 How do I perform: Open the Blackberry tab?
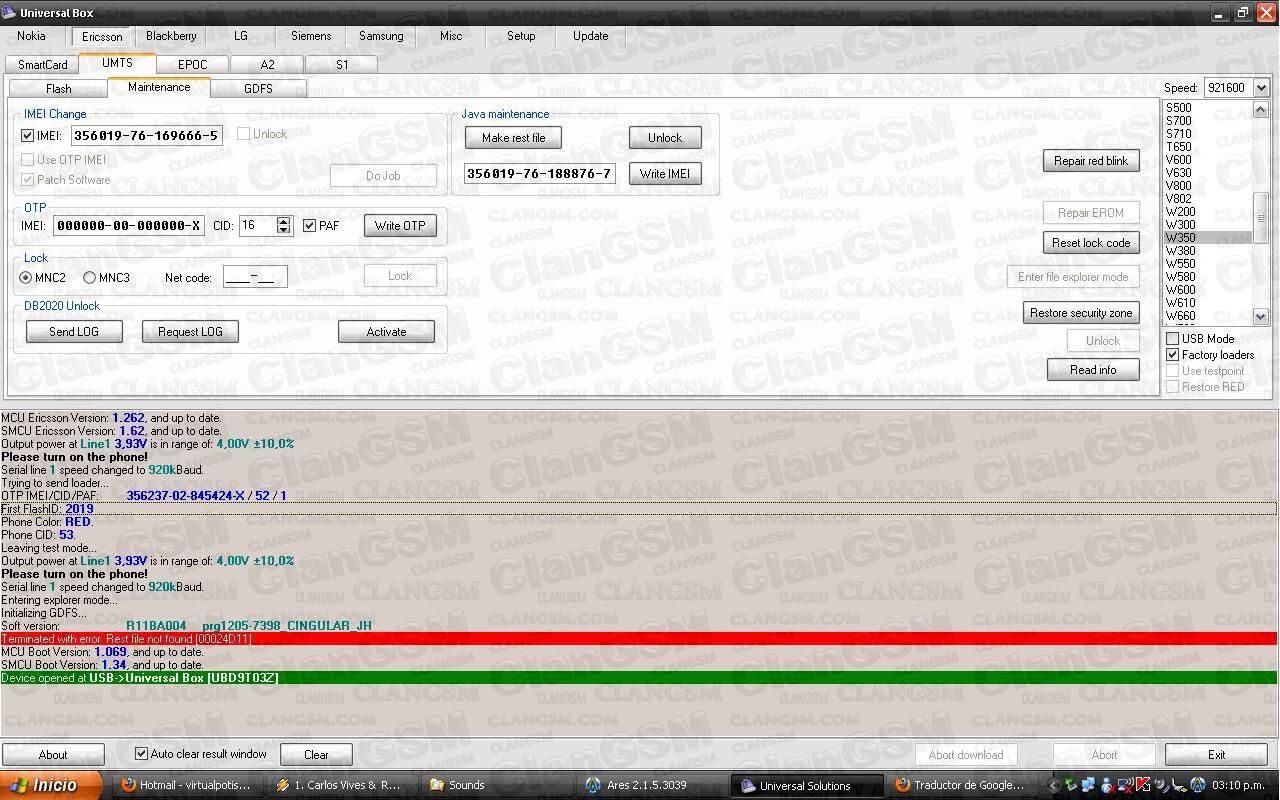(171, 35)
